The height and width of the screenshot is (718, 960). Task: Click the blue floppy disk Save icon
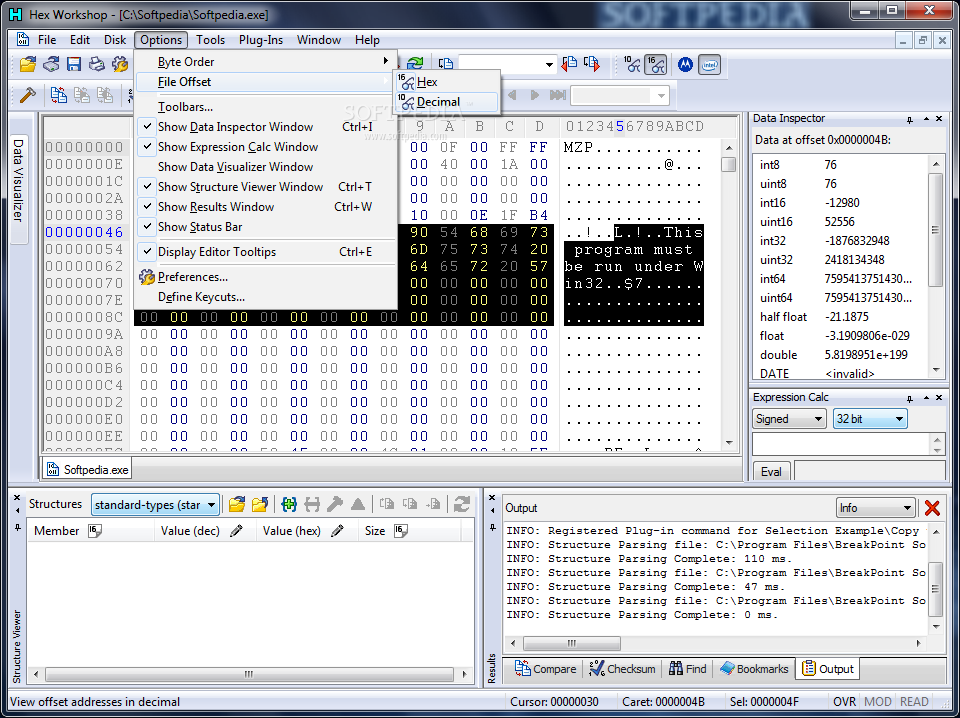click(x=74, y=64)
